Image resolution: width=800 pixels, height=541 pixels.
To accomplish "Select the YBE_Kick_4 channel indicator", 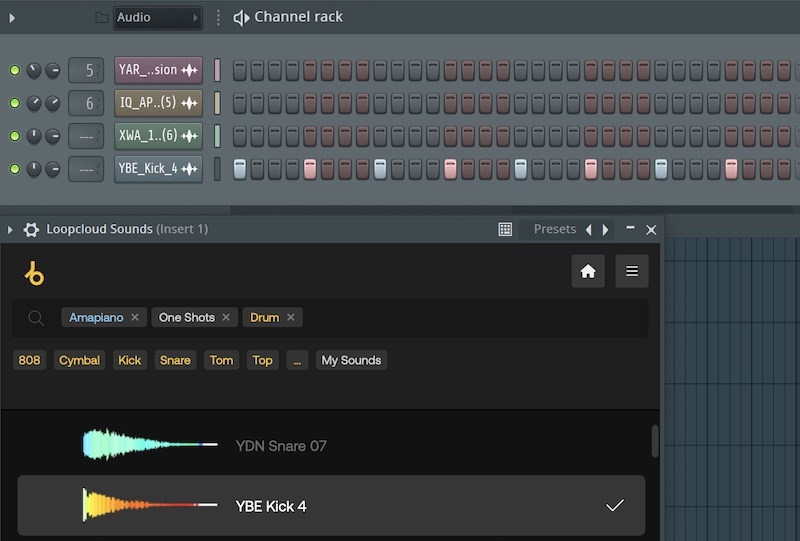I will 217,169.
